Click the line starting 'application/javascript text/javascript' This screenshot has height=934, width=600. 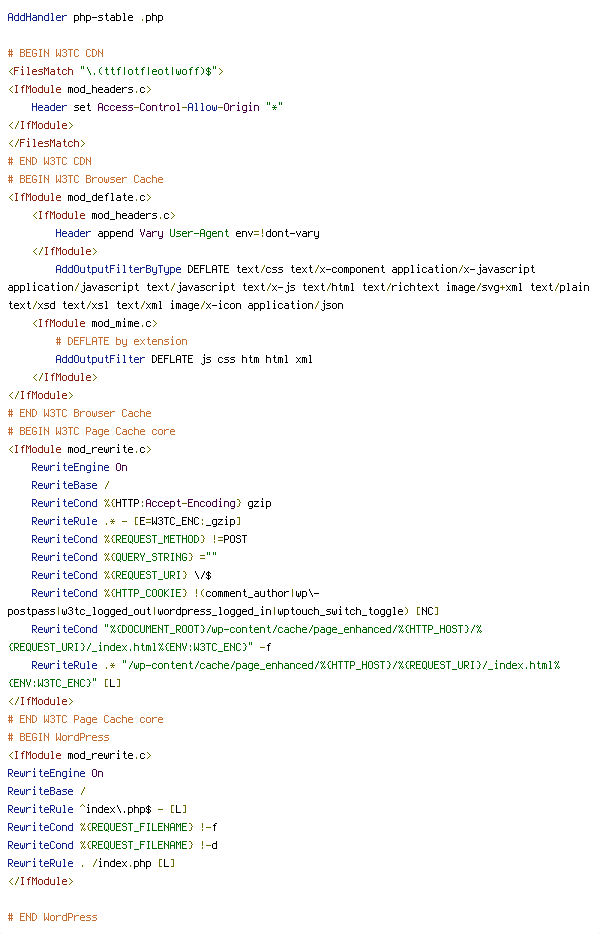click(298, 287)
